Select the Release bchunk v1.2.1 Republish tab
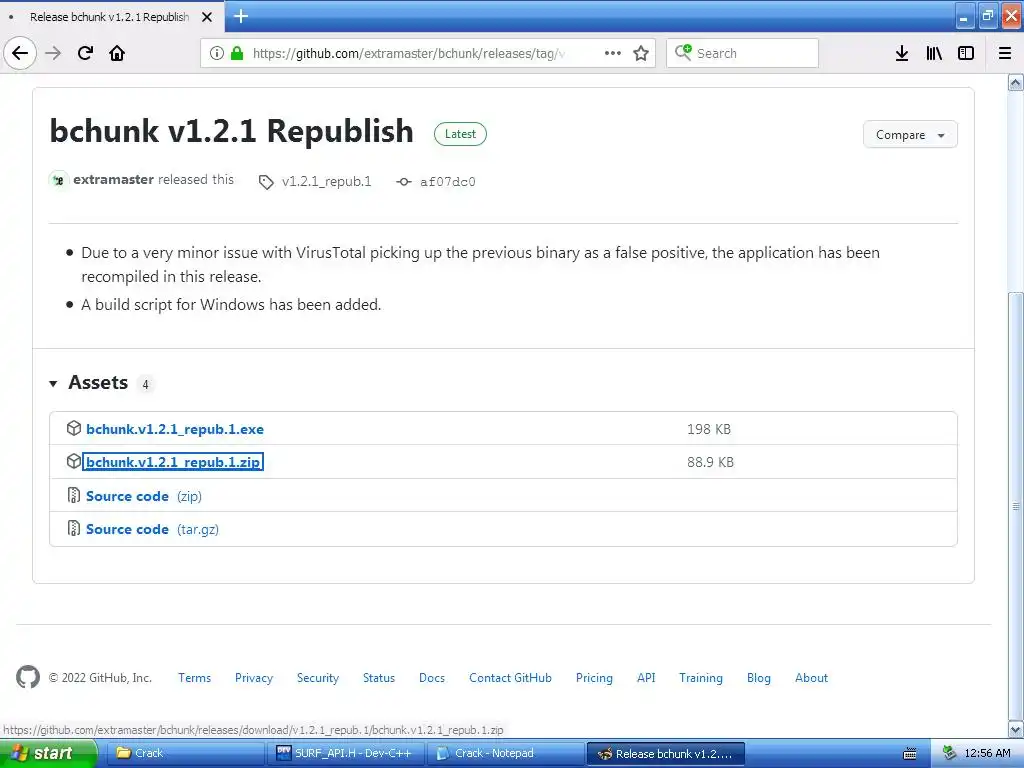The image size is (1024, 768). (x=110, y=17)
